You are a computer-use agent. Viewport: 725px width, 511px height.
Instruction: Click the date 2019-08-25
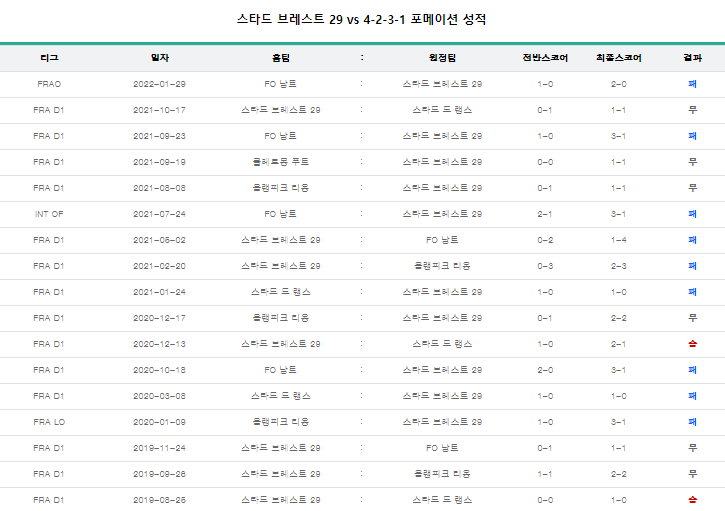pyautogui.click(x=160, y=500)
